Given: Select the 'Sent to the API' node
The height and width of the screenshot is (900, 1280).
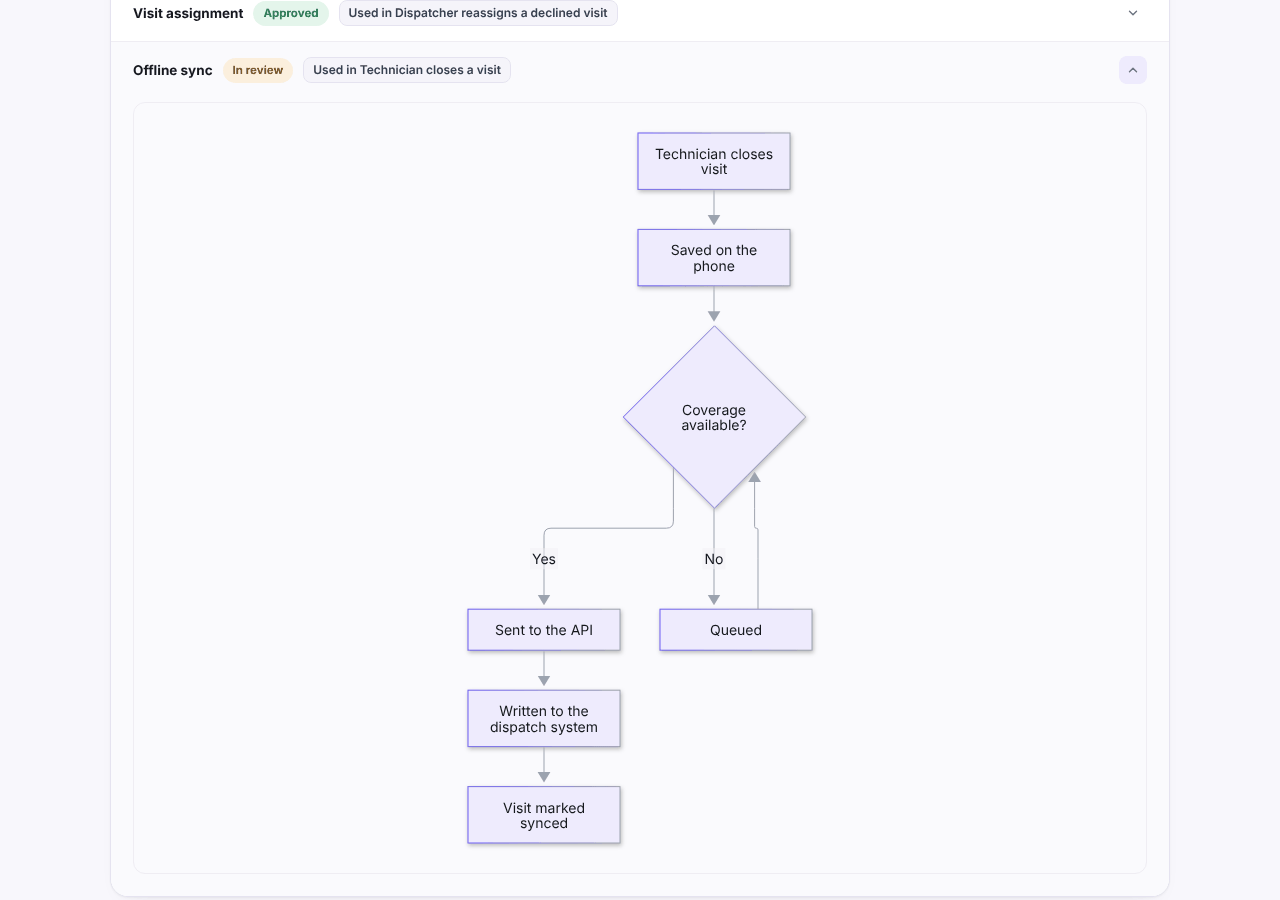Looking at the screenshot, I should click(x=544, y=630).
